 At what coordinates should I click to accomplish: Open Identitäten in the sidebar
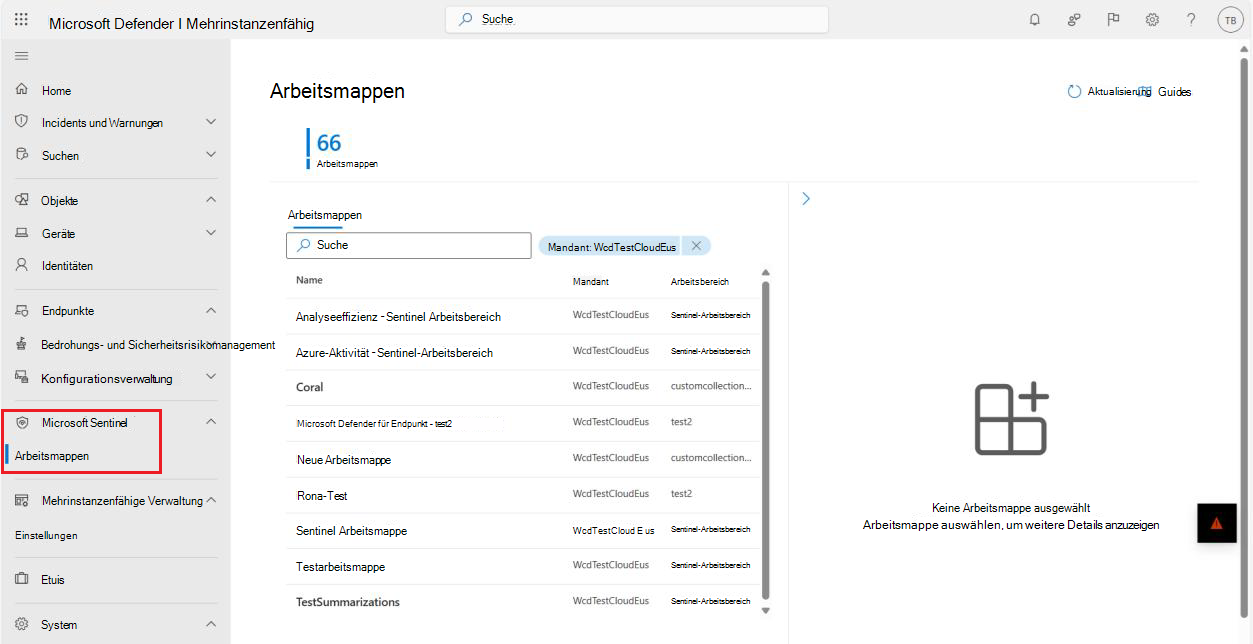[x=67, y=266]
